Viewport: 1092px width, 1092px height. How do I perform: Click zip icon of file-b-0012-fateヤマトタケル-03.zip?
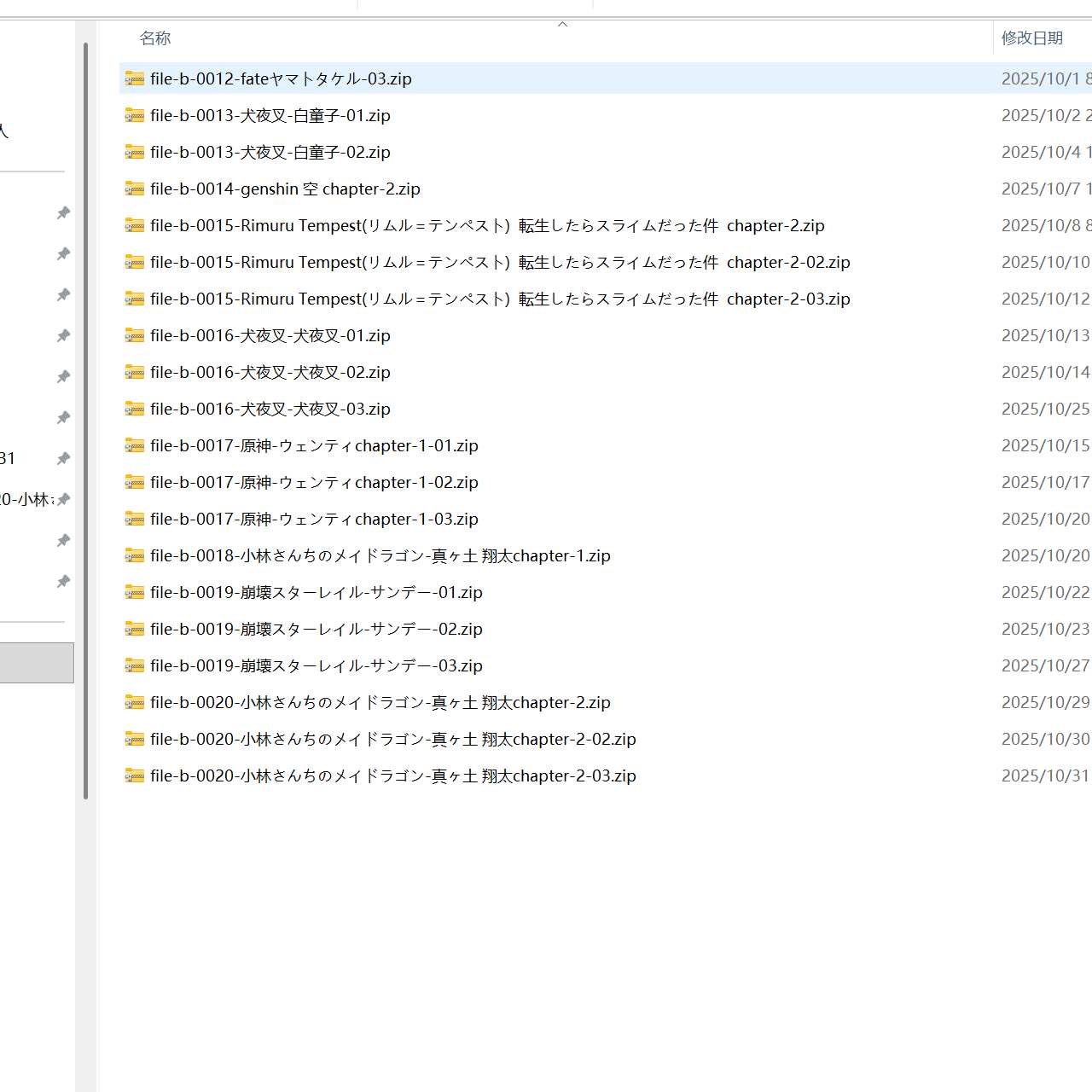[x=135, y=78]
